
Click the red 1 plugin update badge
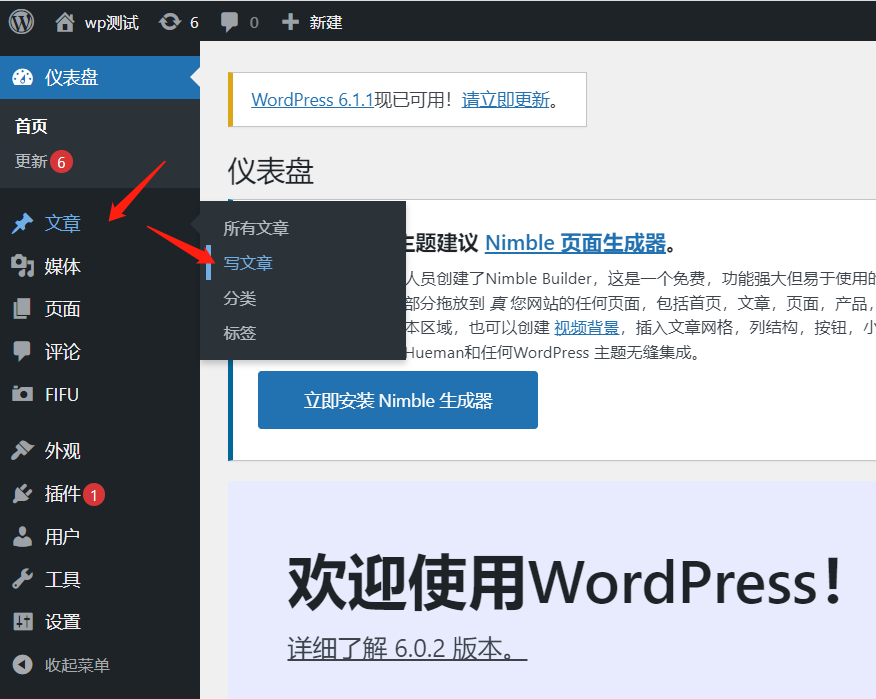94,494
